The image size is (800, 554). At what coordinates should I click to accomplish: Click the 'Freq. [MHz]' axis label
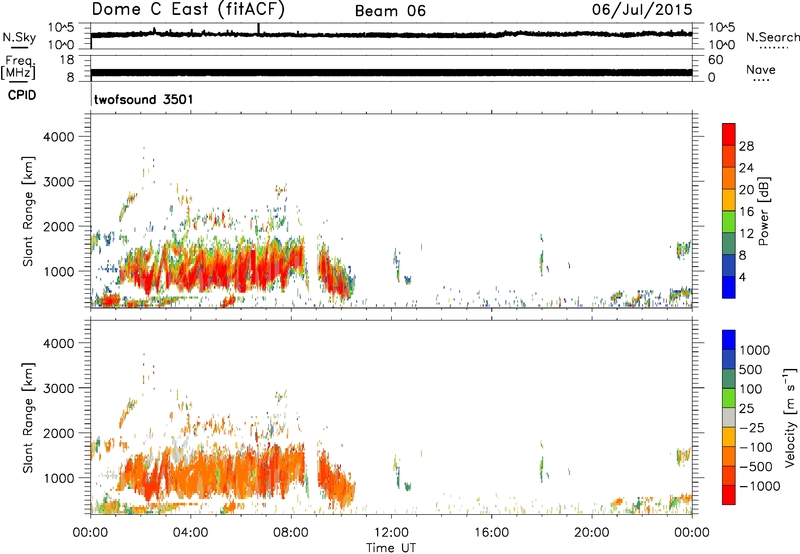(19, 67)
